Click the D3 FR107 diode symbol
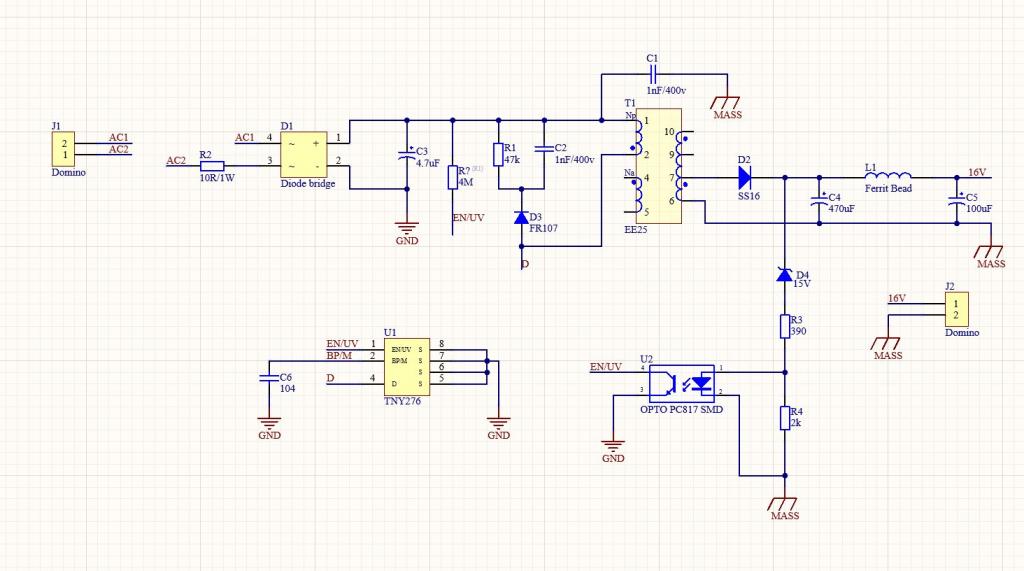The image size is (1024, 571). click(x=521, y=217)
